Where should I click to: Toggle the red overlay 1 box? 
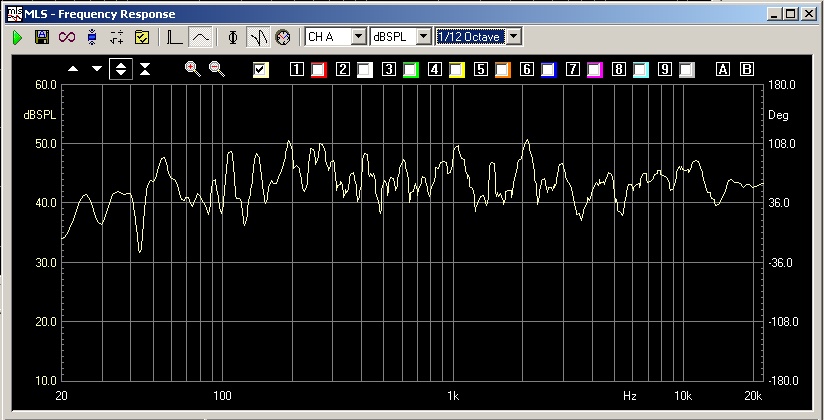click(319, 70)
